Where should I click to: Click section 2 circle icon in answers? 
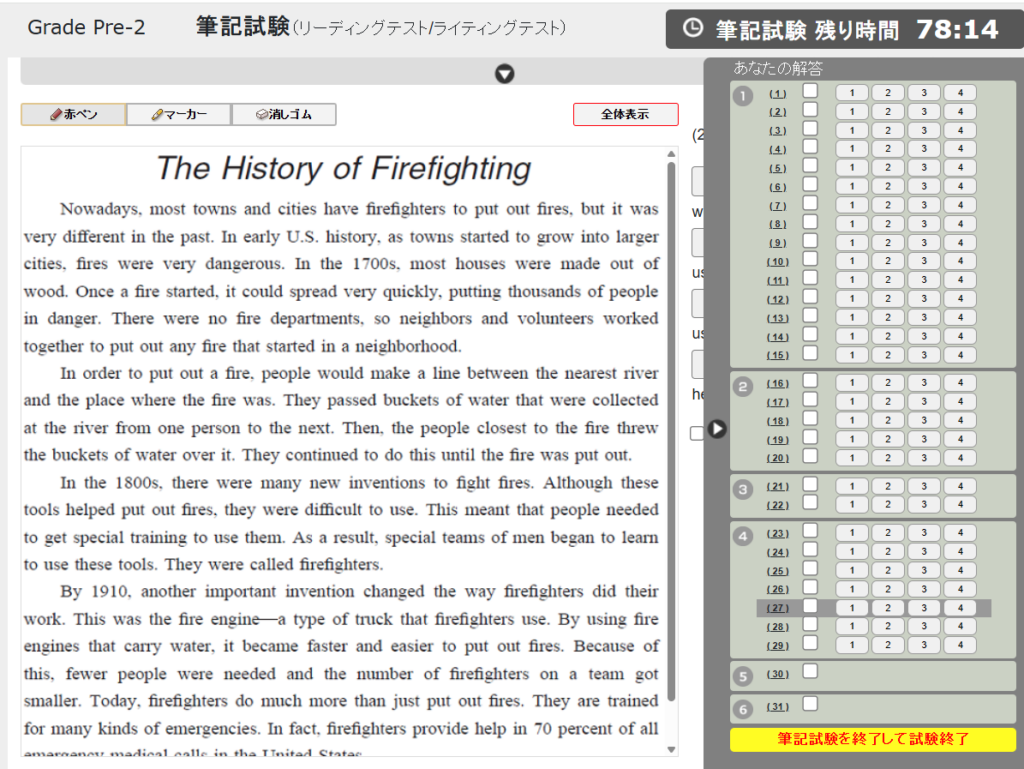point(742,387)
